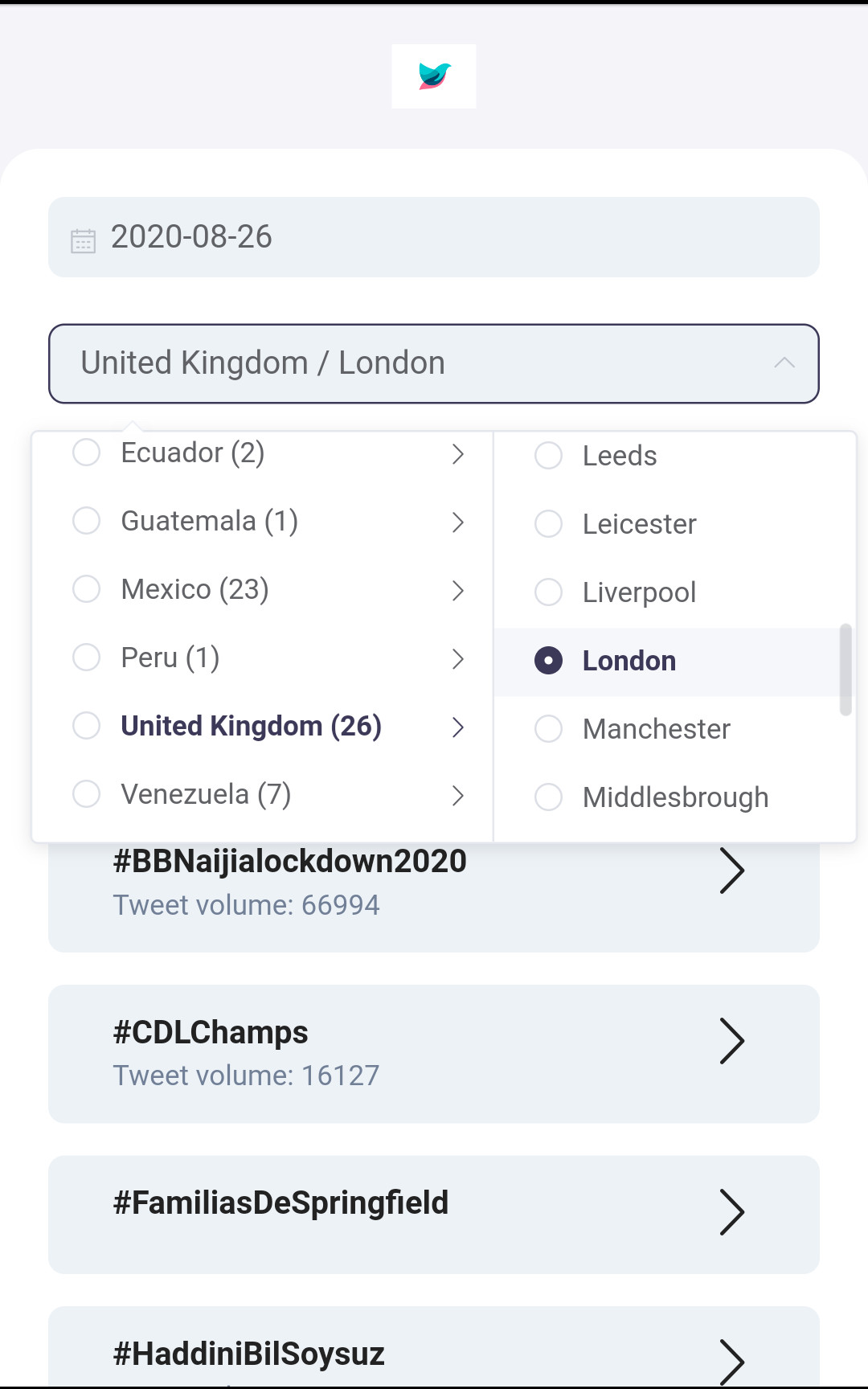Click the 2020-08-26 date field

tap(434, 237)
